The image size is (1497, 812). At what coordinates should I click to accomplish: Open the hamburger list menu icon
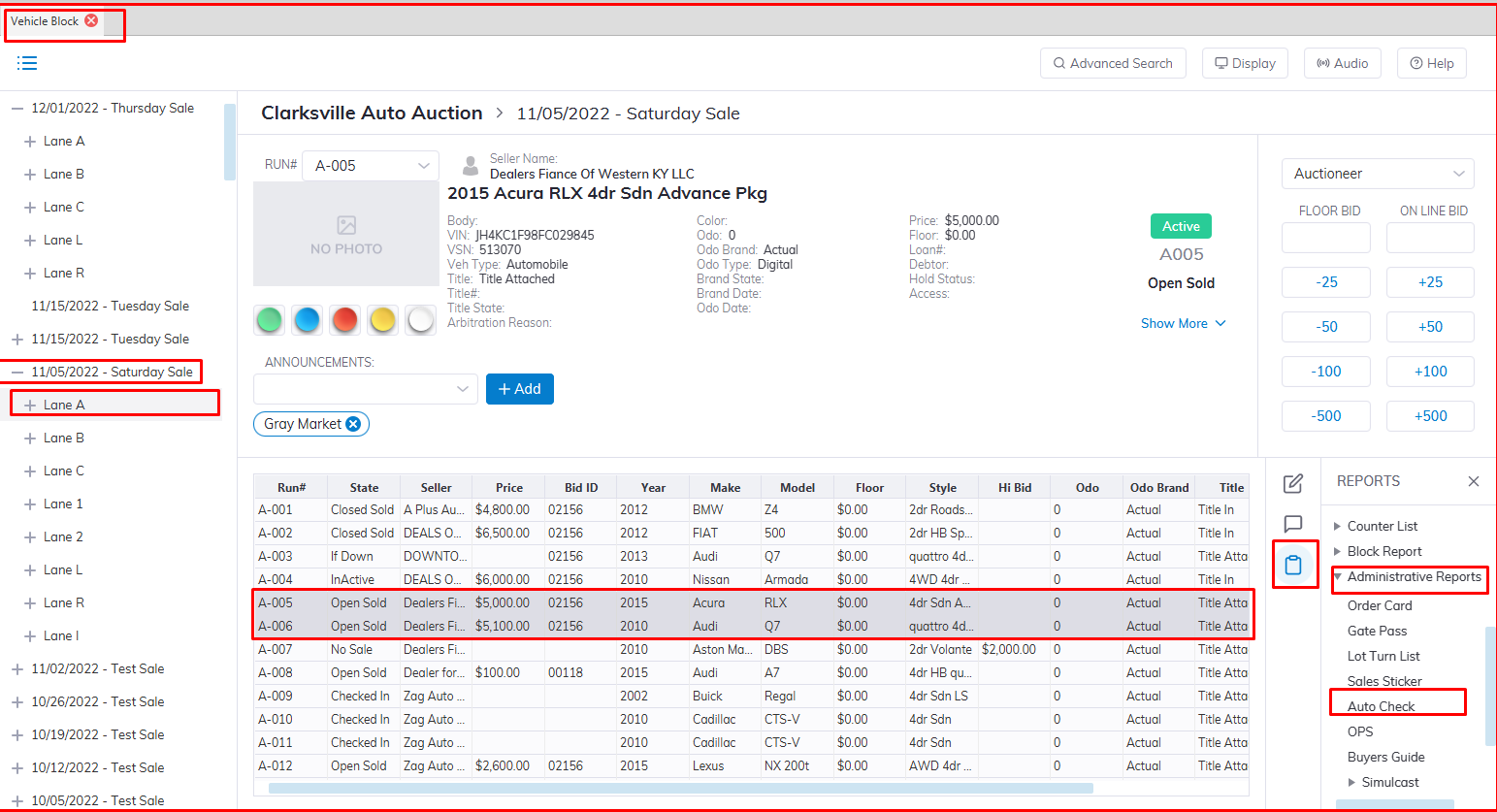[x=27, y=63]
